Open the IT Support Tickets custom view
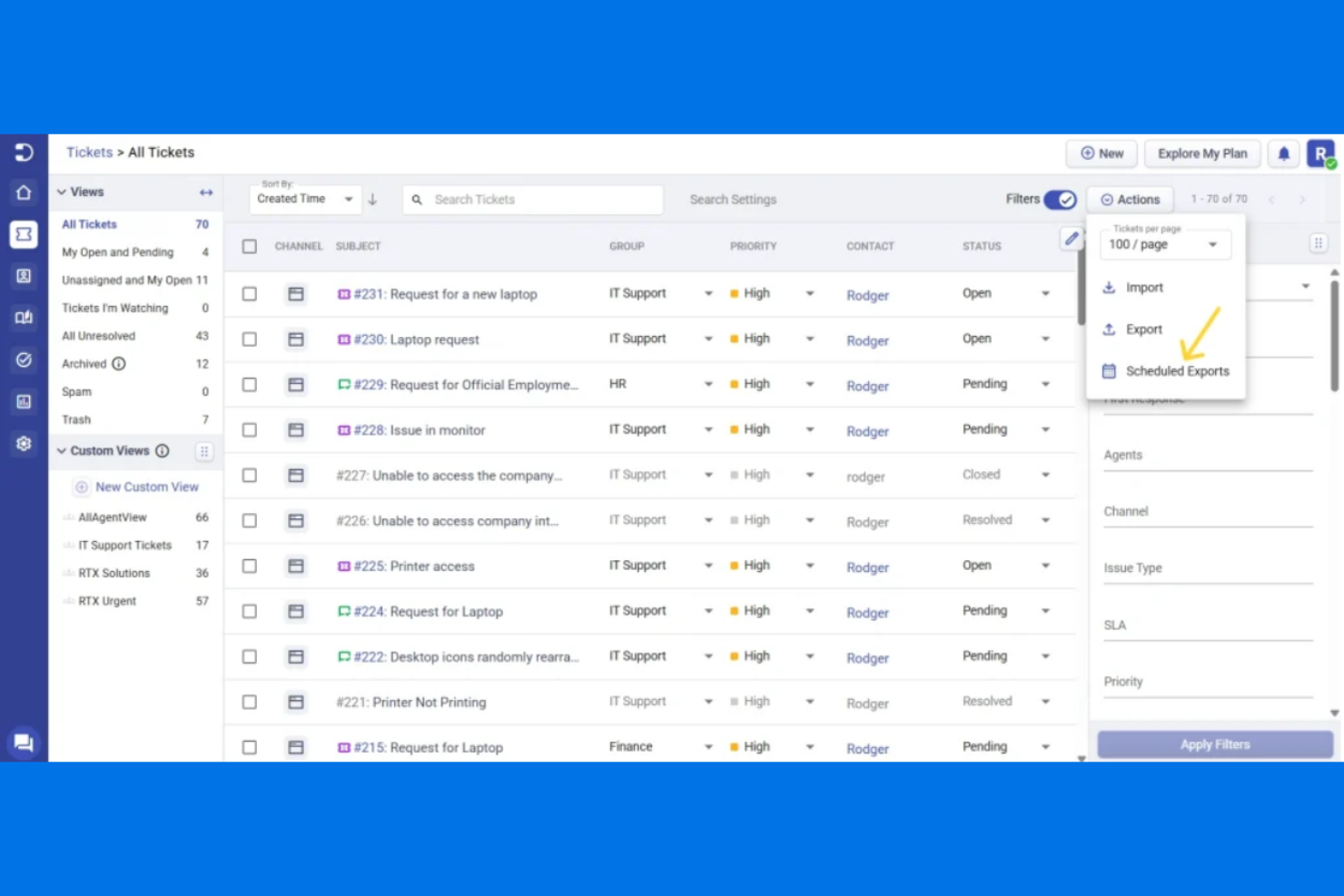The width and height of the screenshot is (1344, 896). pos(124,545)
